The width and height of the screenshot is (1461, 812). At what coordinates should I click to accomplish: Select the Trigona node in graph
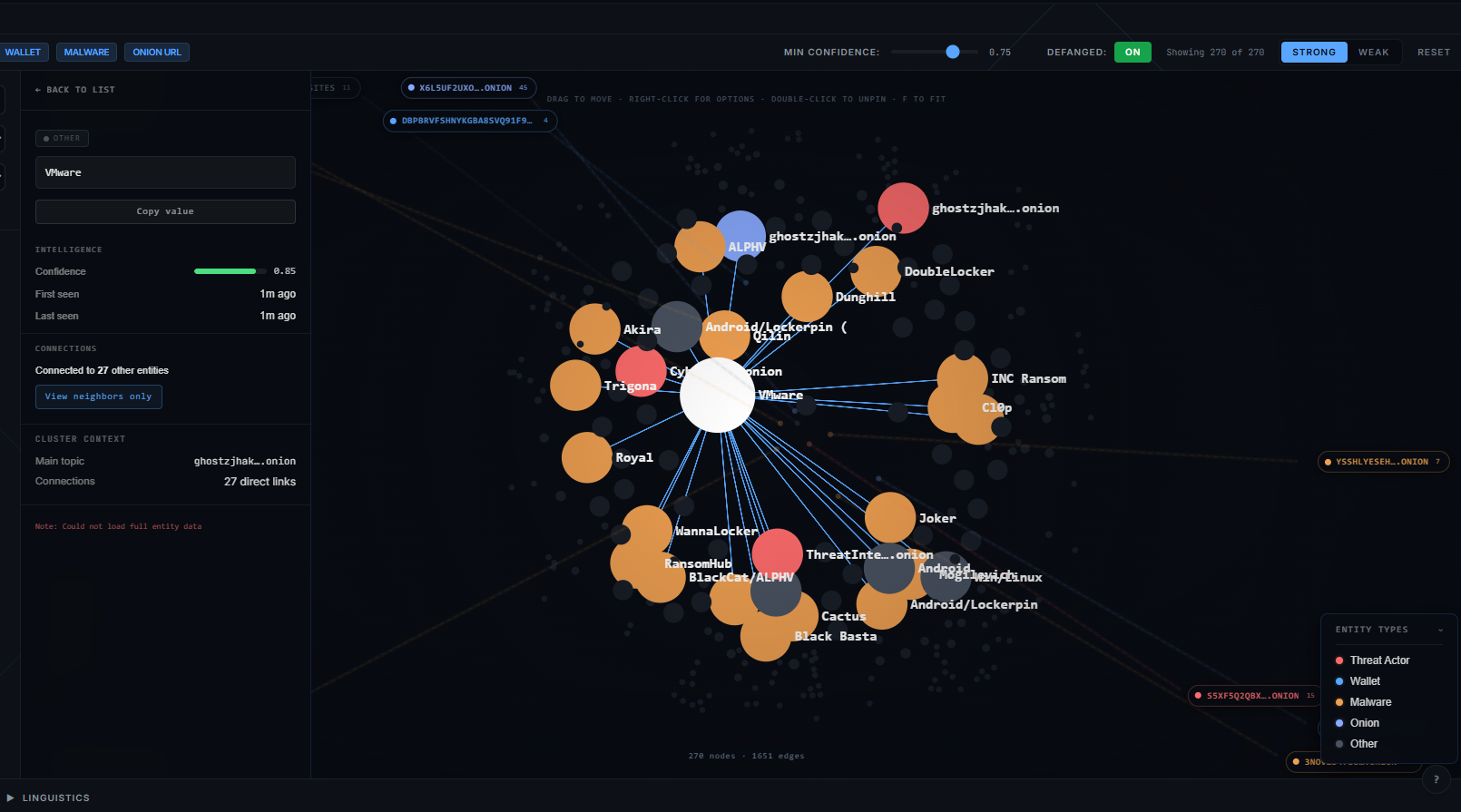(575, 386)
